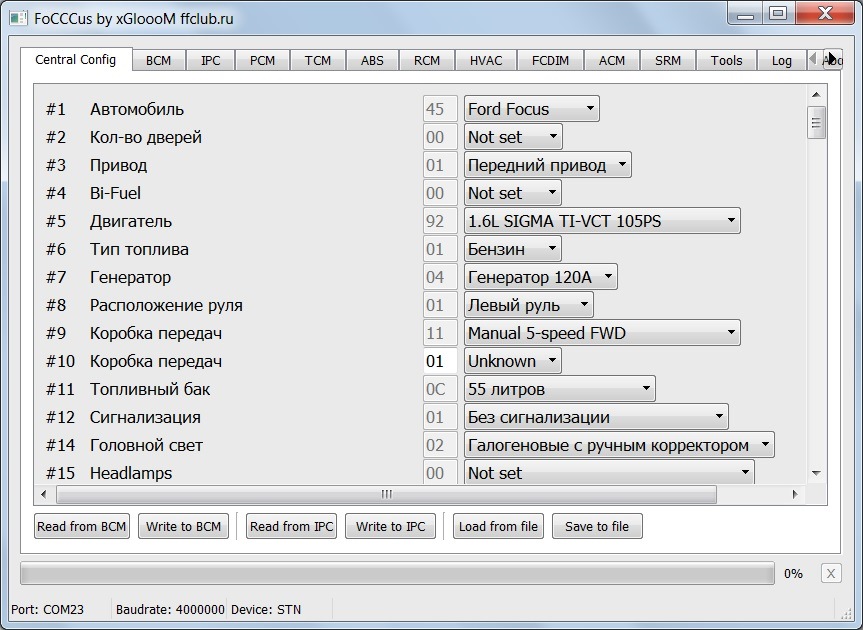Open the Ford Focus vehicle dropdown

click(x=532, y=109)
